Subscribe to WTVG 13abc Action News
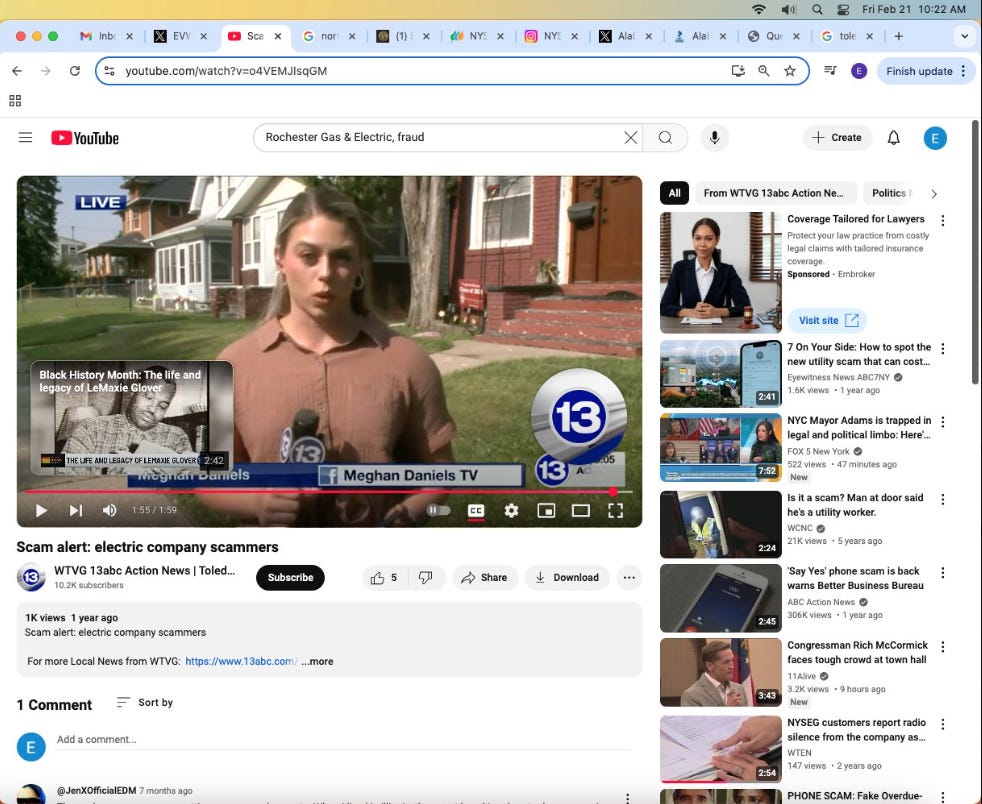This screenshot has height=804, width=982. (x=290, y=577)
